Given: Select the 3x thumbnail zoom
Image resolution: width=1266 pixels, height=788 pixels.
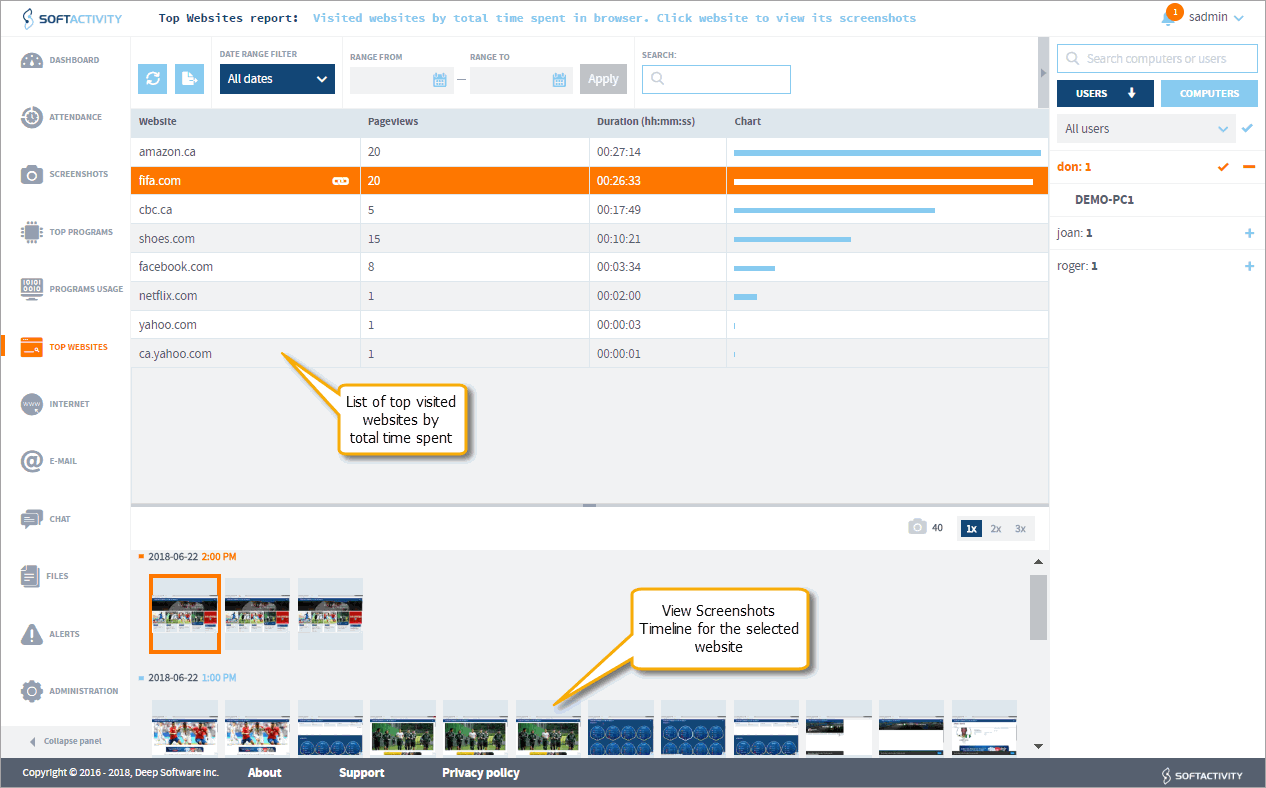Looking at the screenshot, I should pos(1020,529).
